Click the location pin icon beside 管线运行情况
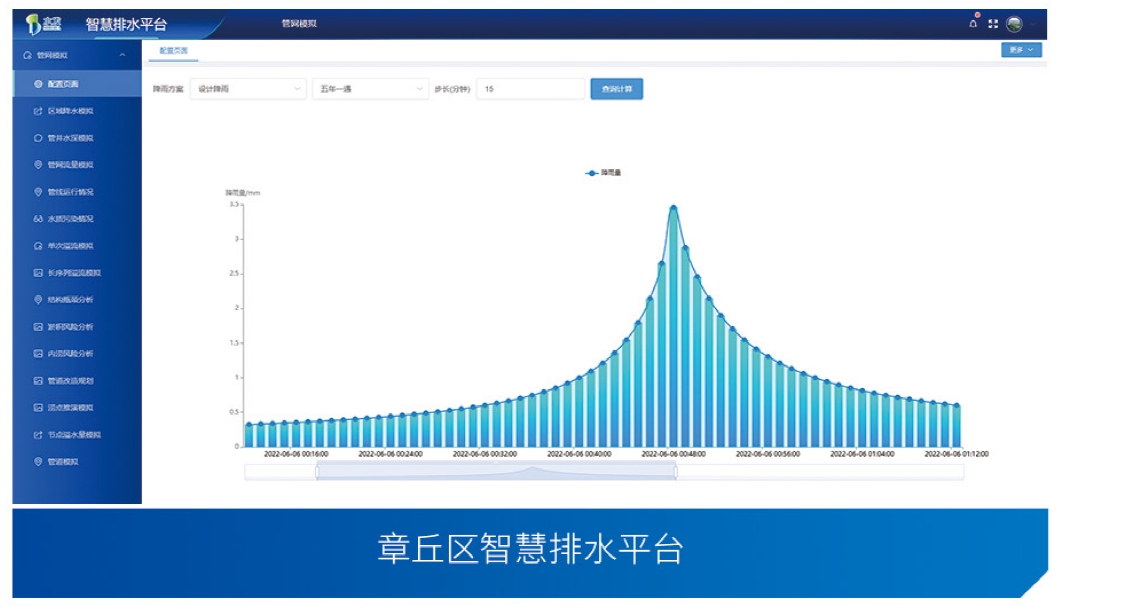Viewport: 1125px width, 616px height. [x=38, y=192]
